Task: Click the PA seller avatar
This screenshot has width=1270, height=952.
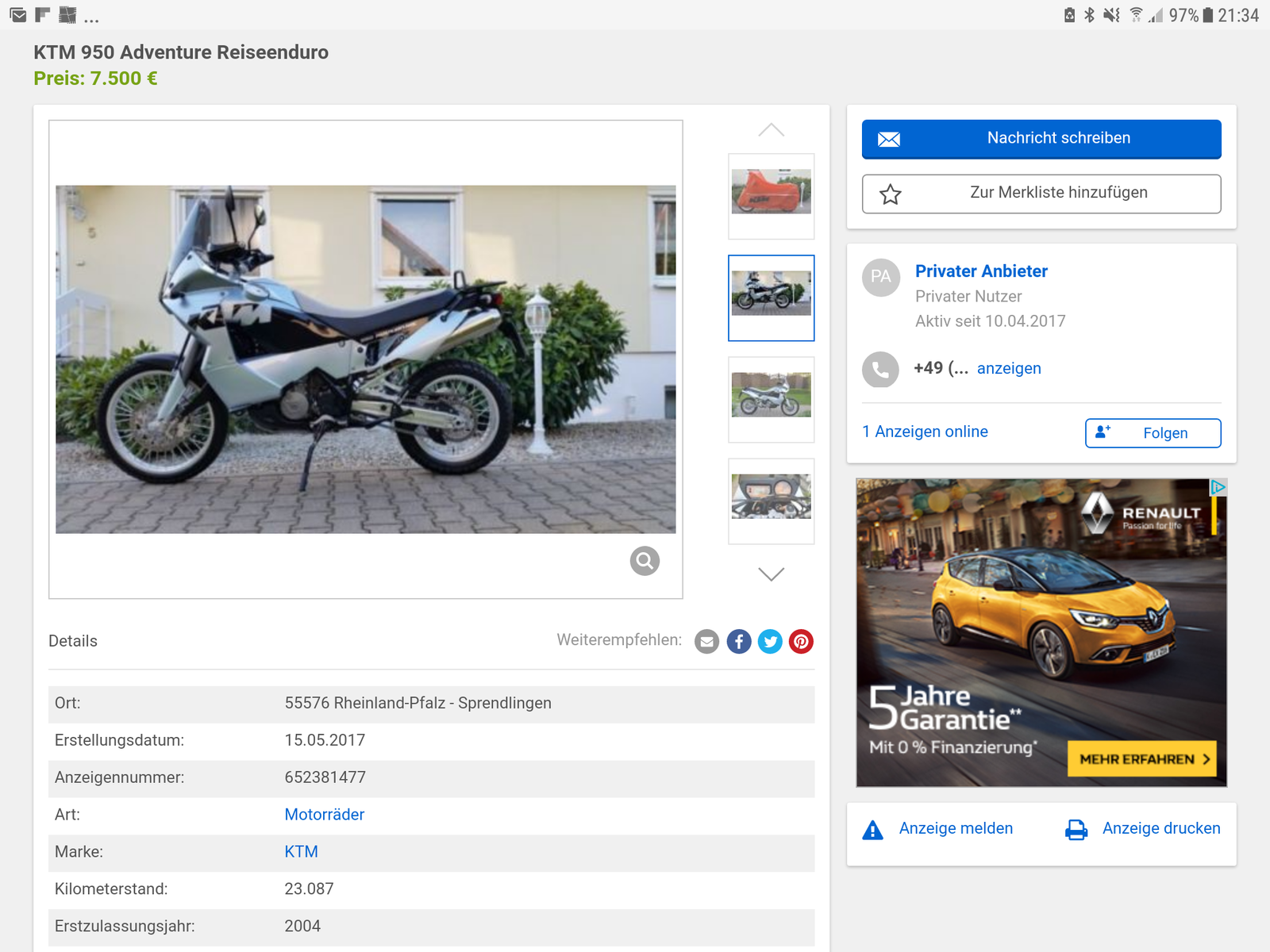Action: pyautogui.click(x=880, y=277)
